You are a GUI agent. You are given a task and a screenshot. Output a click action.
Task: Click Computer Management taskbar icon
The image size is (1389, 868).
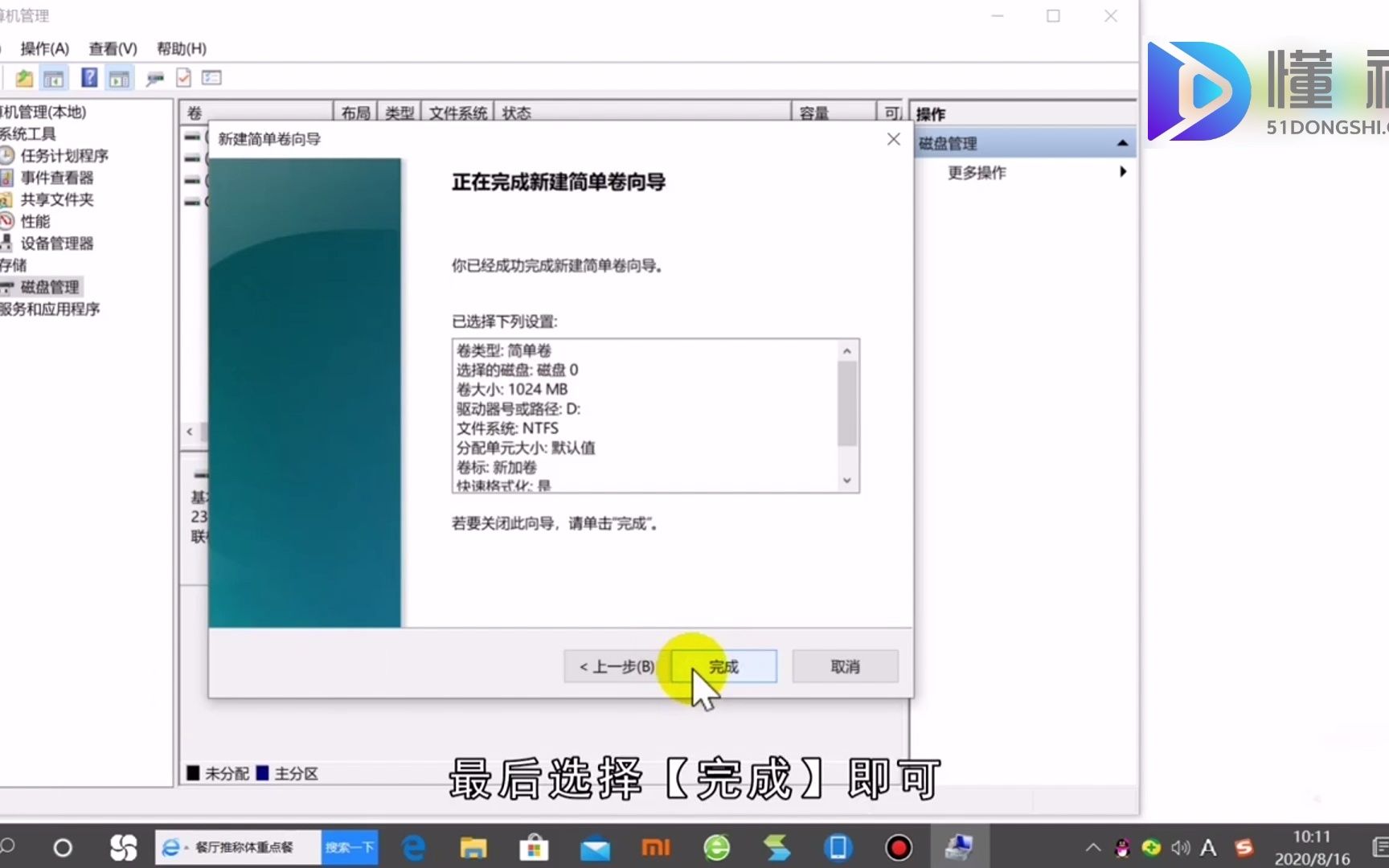[959, 847]
